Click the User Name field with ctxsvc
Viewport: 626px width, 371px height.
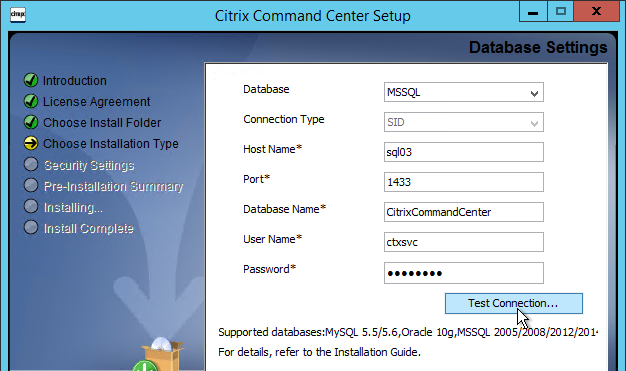click(x=464, y=242)
